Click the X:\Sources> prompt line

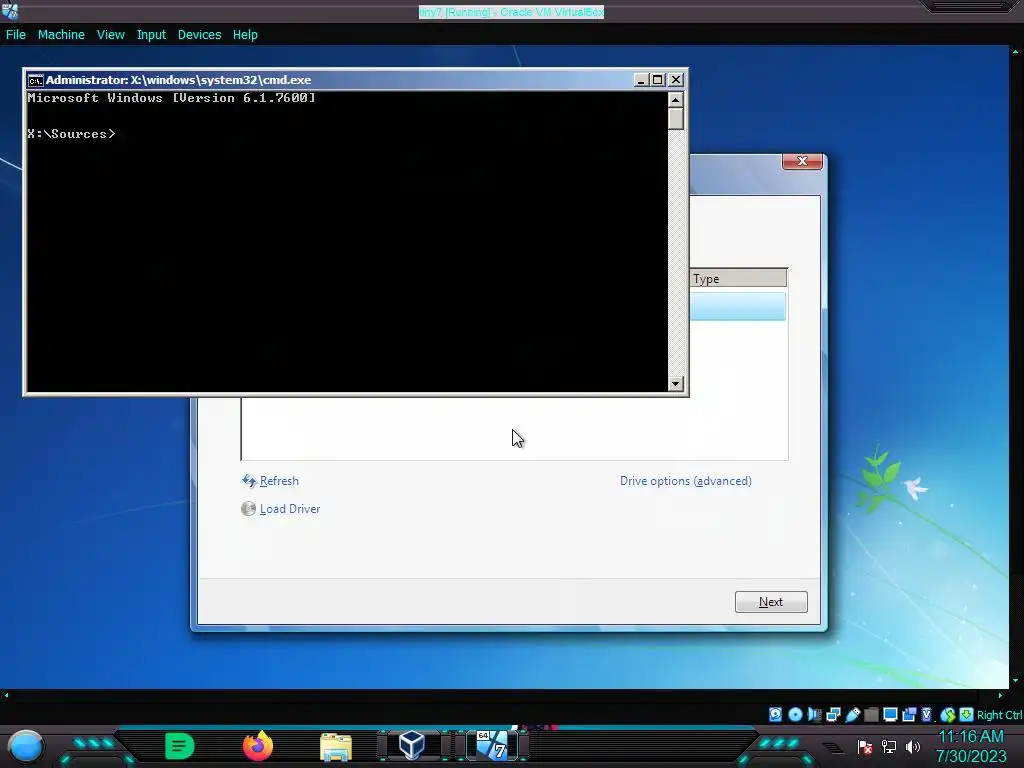(x=71, y=134)
